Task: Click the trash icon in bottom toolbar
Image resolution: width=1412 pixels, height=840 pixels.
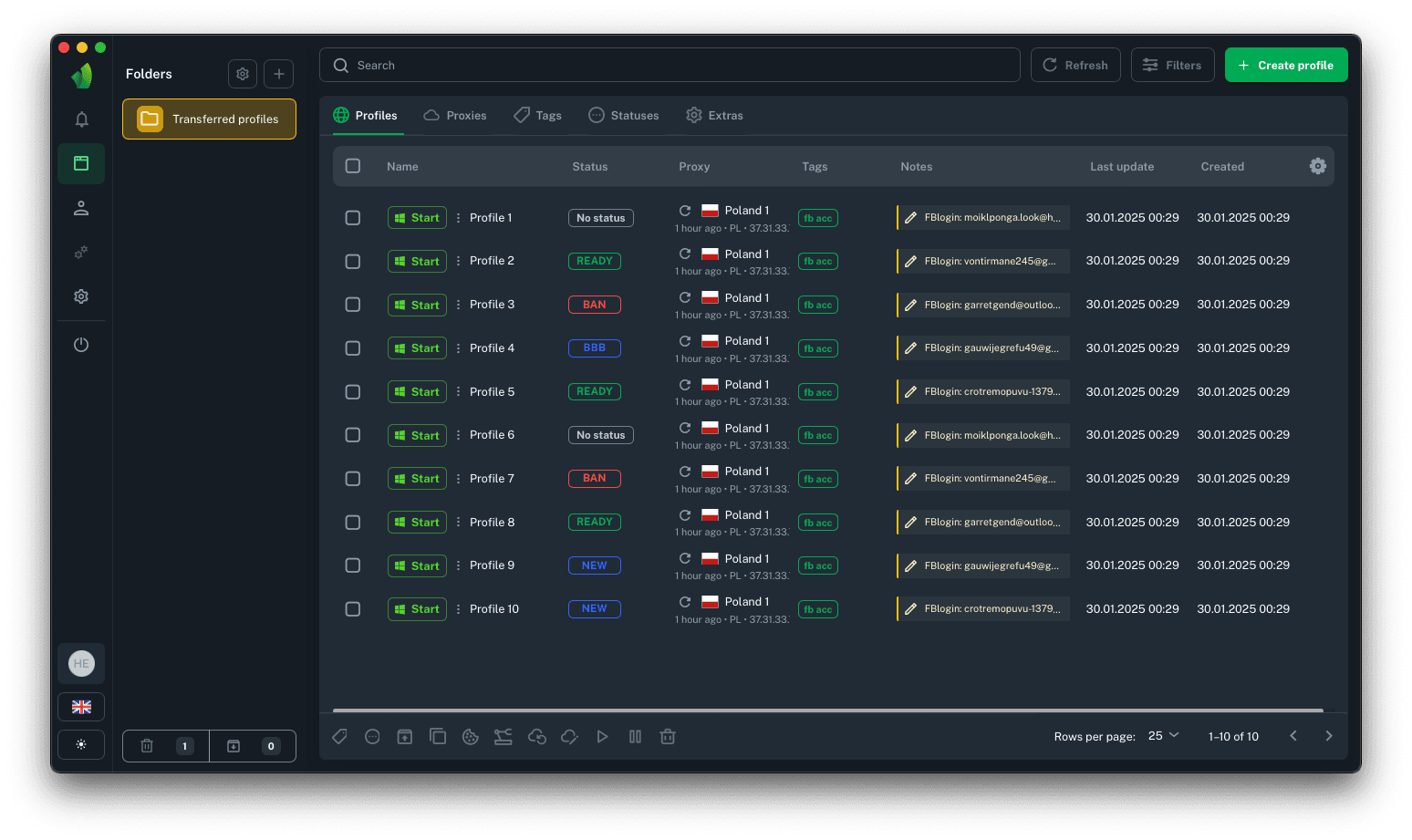Action: [x=668, y=737]
